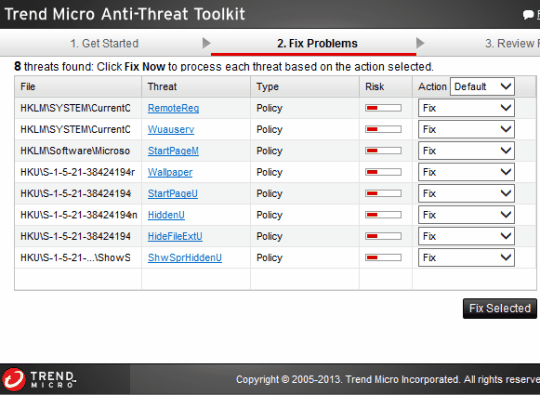Click the file cell in RemoteReg row
The height and width of the screenshot is (395, 540).
pos(78,108)
